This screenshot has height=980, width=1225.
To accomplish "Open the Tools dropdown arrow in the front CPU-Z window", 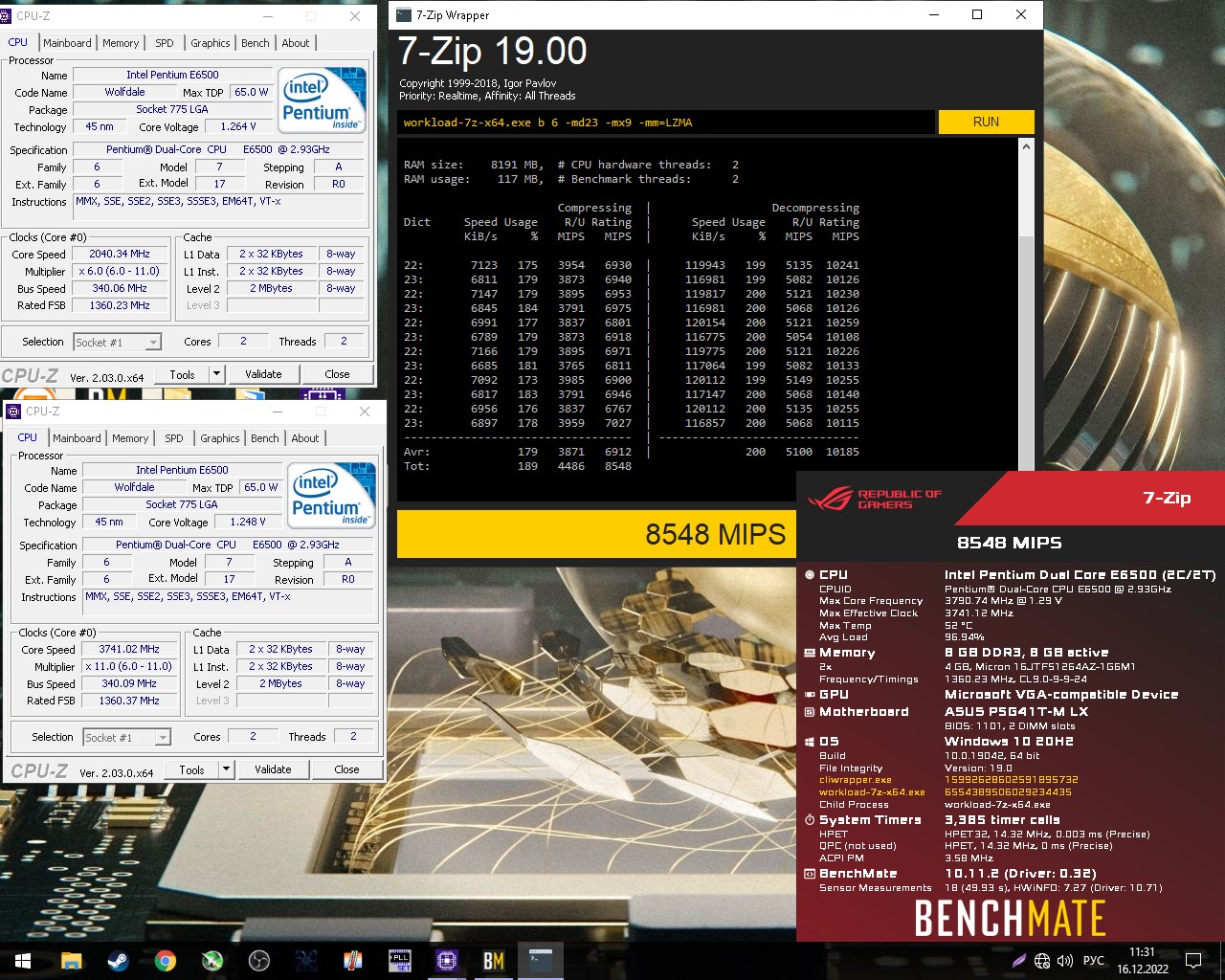I will [x=226, y=769].
